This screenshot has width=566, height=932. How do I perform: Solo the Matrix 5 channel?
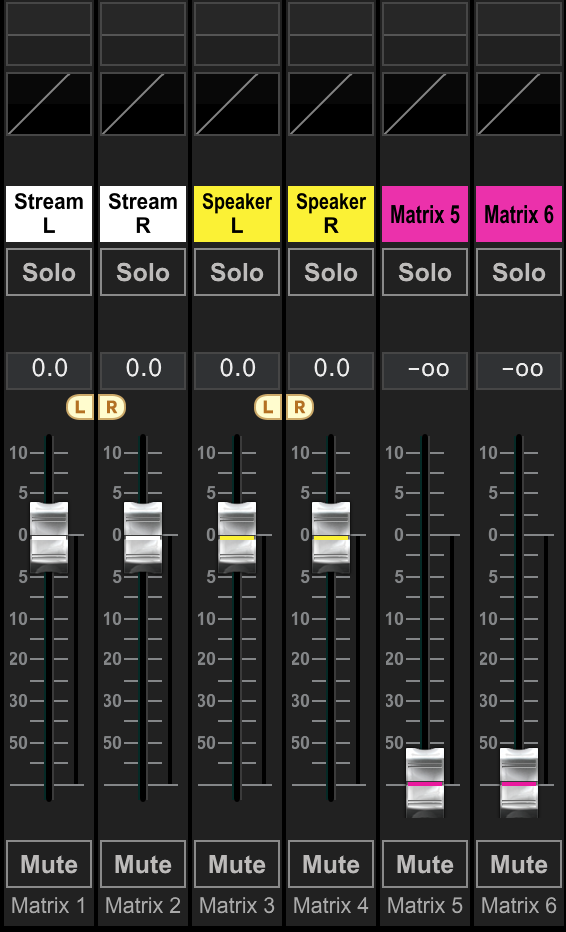[424, 272]
